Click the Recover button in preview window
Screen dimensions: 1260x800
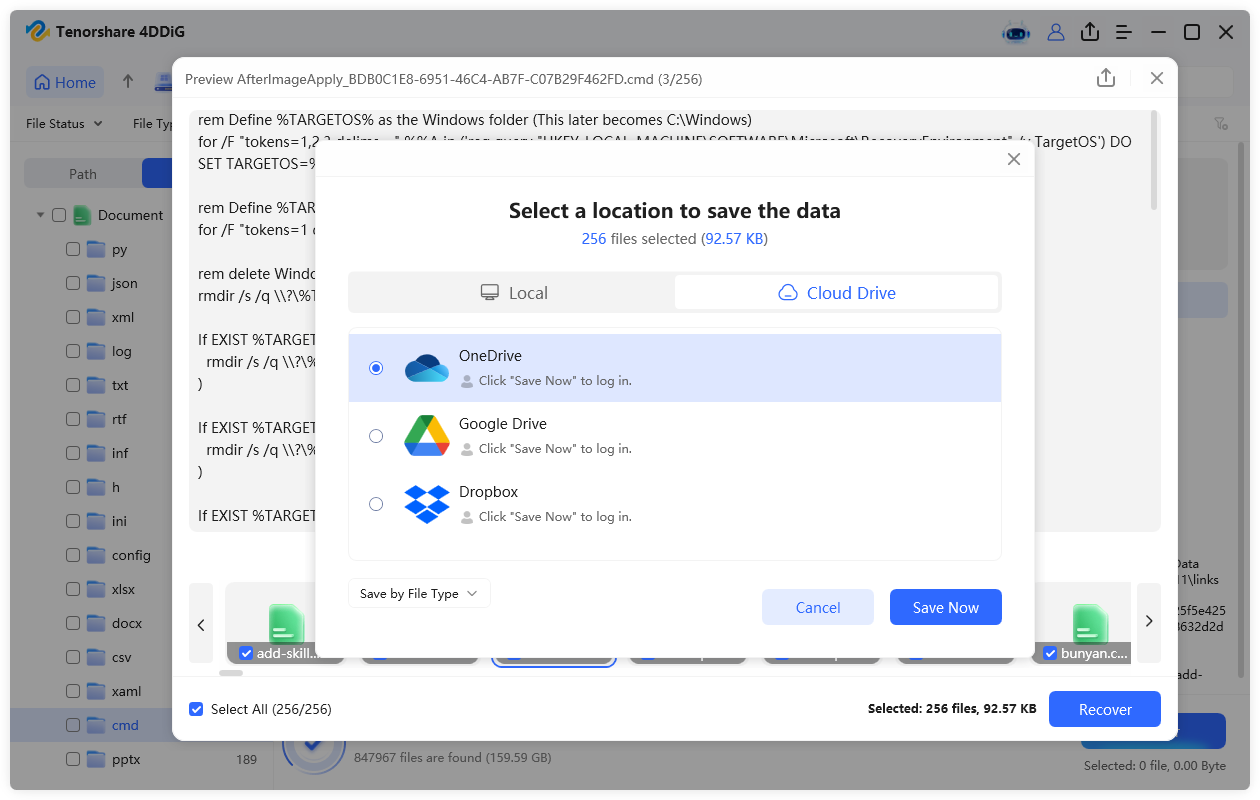(1105, 709)
